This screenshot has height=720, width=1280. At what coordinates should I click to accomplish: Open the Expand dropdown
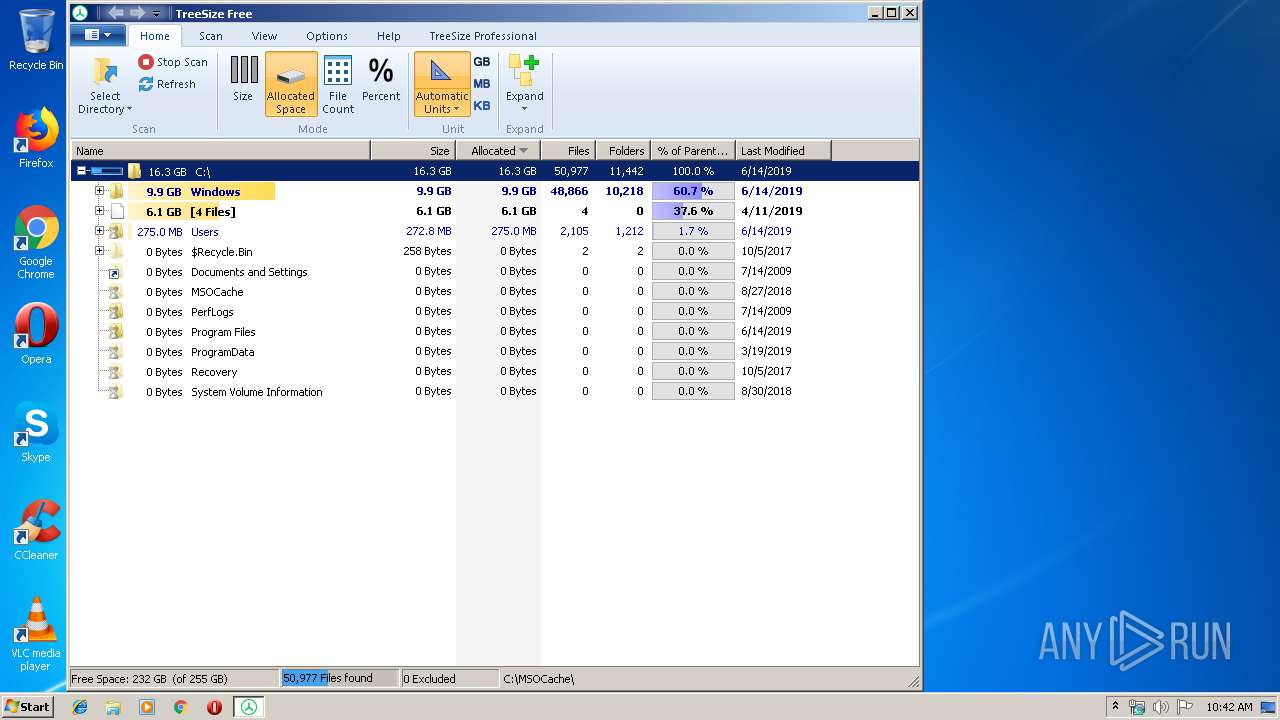pos(524,85)
